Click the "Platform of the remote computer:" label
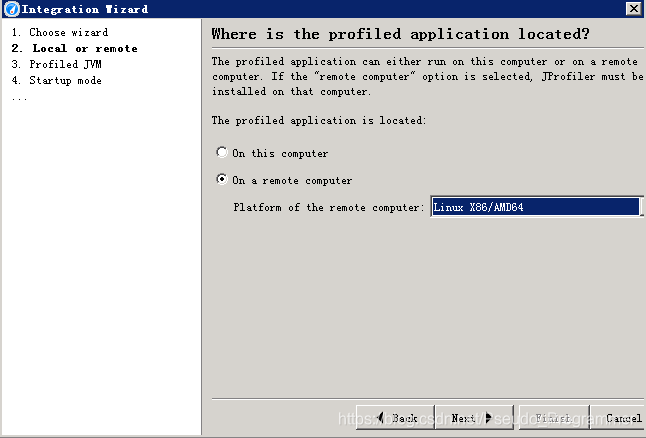The image size is (646, 438). point(329,207)
